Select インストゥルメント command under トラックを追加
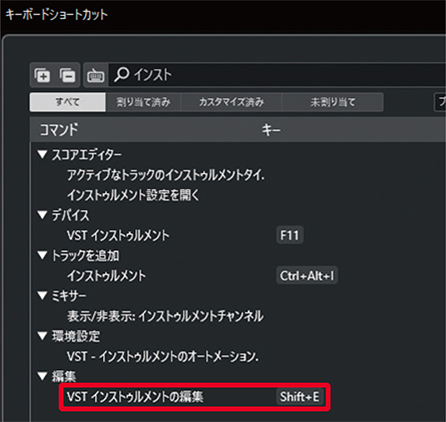Screen dimensions: 446x422 106,276
